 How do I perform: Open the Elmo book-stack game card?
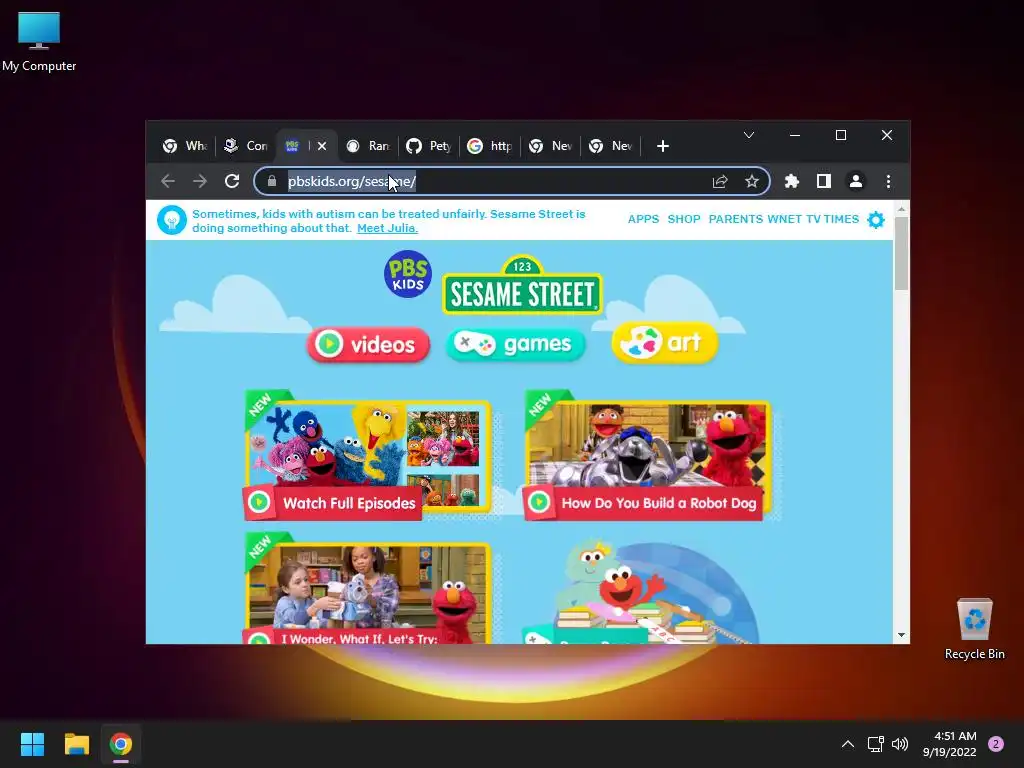[x=643, y=592]
